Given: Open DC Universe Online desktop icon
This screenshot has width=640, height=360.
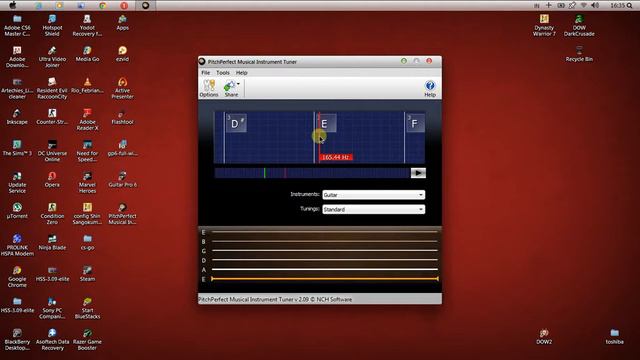Looking at the screenshot, I should coord(52,151).
